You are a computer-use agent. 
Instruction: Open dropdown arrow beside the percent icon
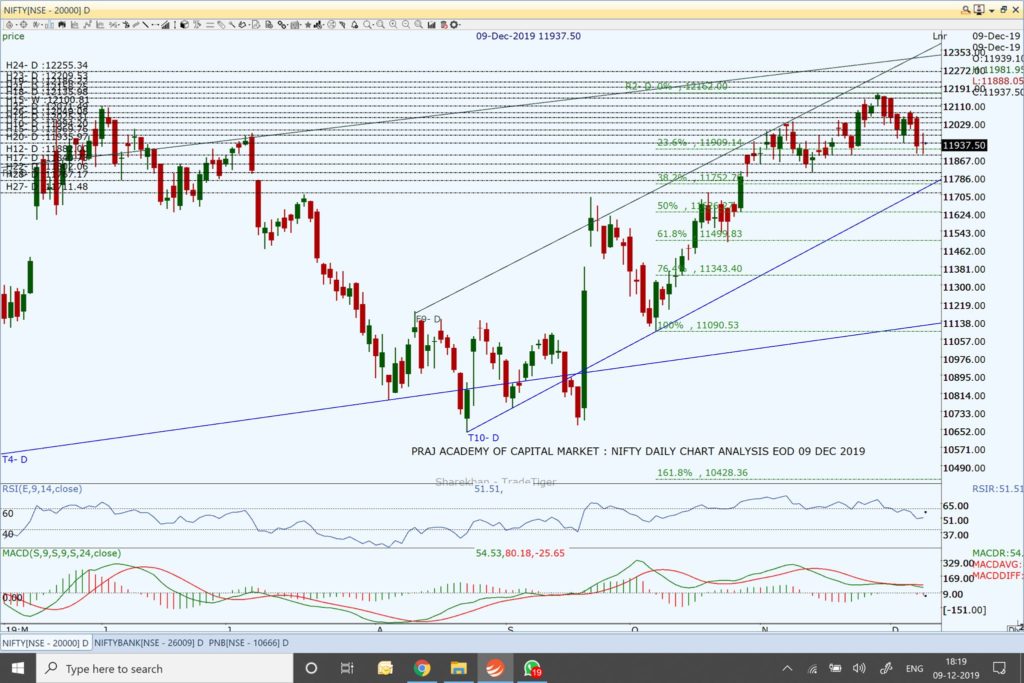pyautogui.click(x=120, y=25)
